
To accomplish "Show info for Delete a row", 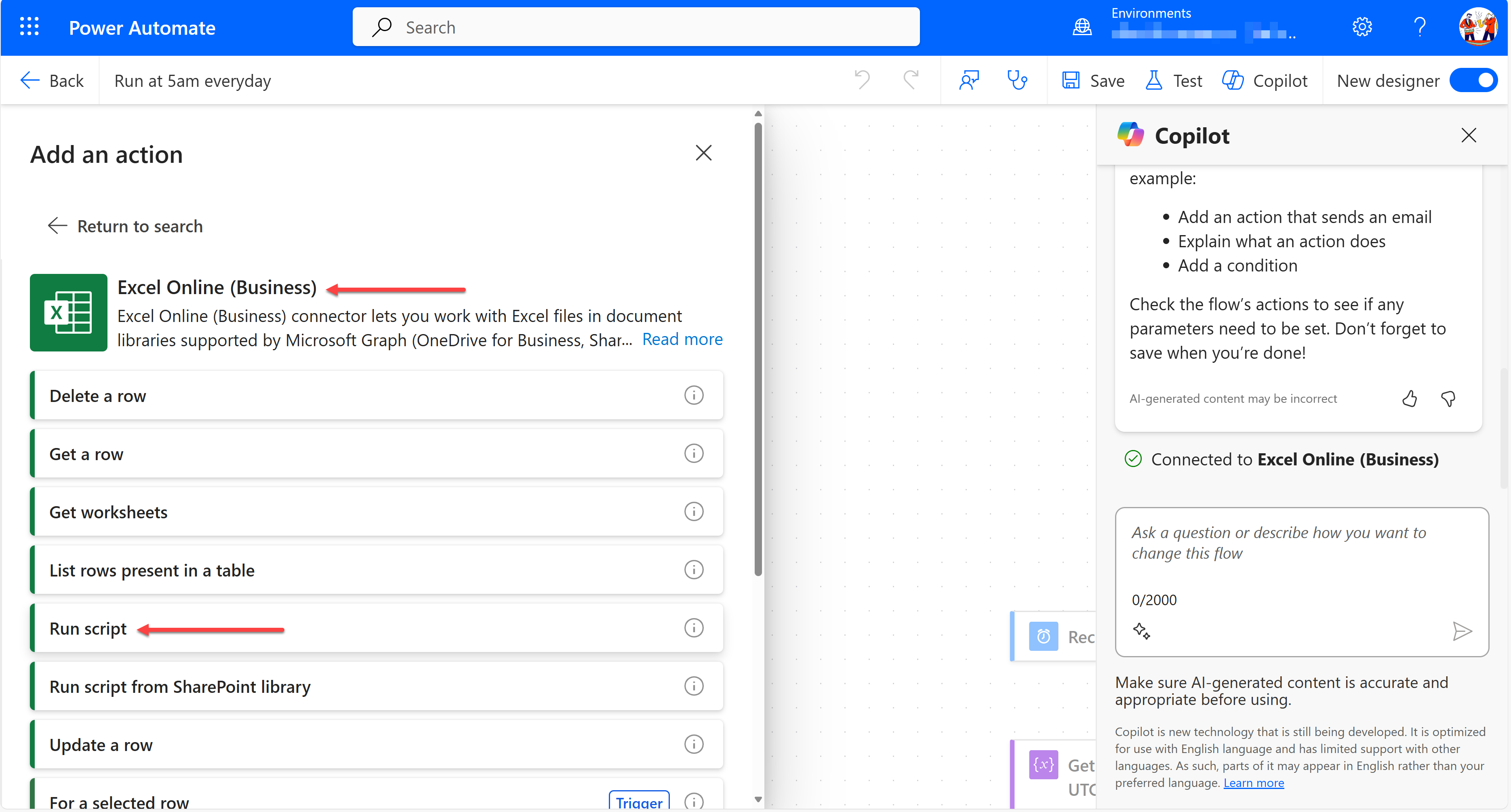I will (x=694, y=395).
